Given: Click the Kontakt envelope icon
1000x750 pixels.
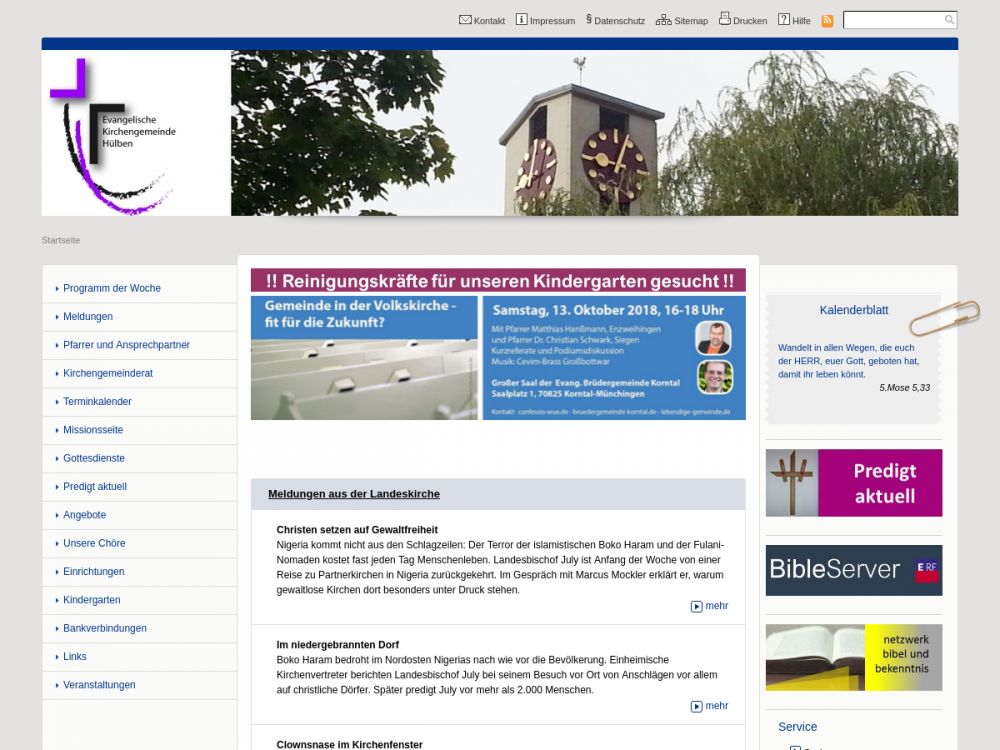Looking at the screenshot, I should 465,20.
